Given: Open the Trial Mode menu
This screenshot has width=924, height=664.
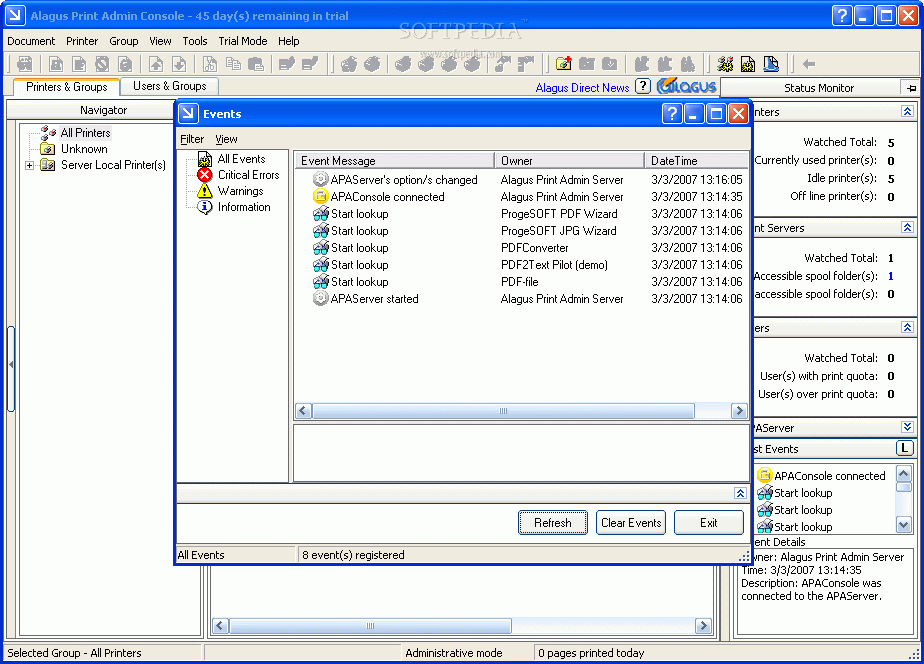Looking at the screenshot, I should [243, 41].
